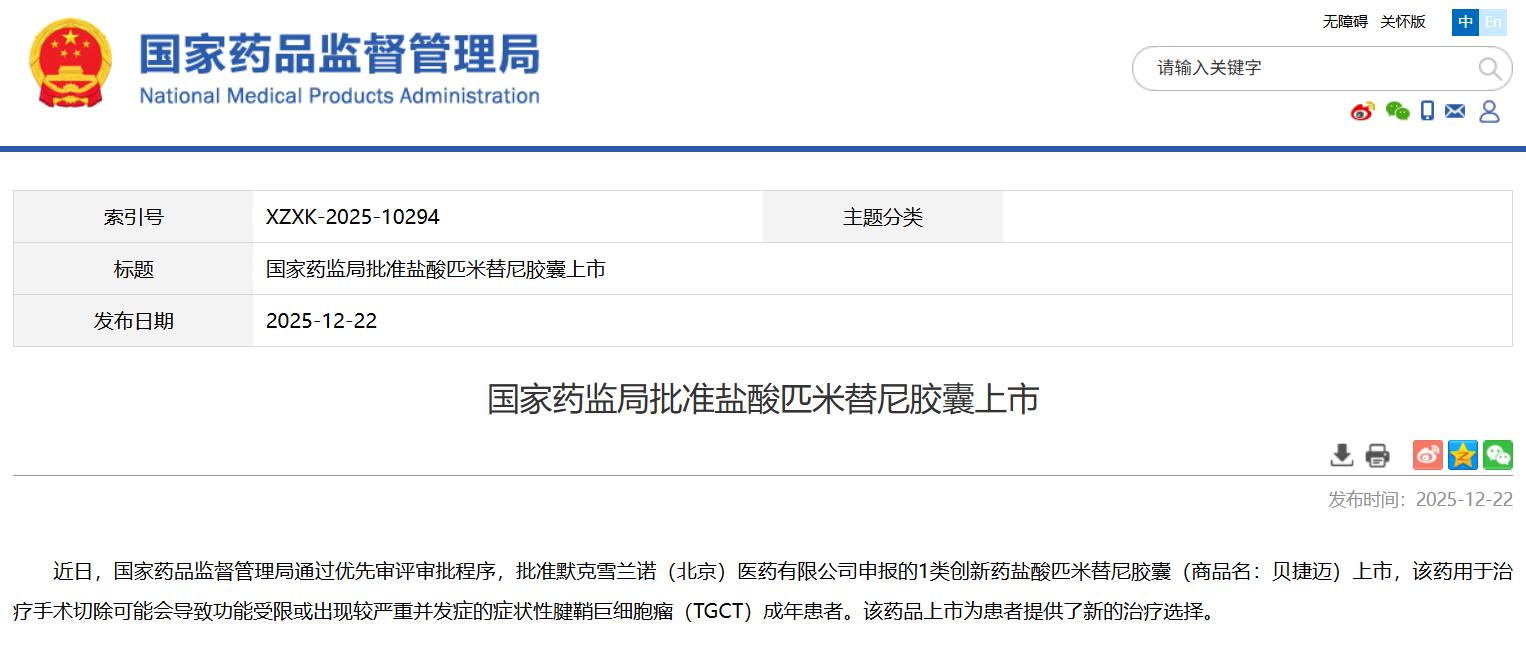Switch to 关怀版 care mode

(1403, 22)
